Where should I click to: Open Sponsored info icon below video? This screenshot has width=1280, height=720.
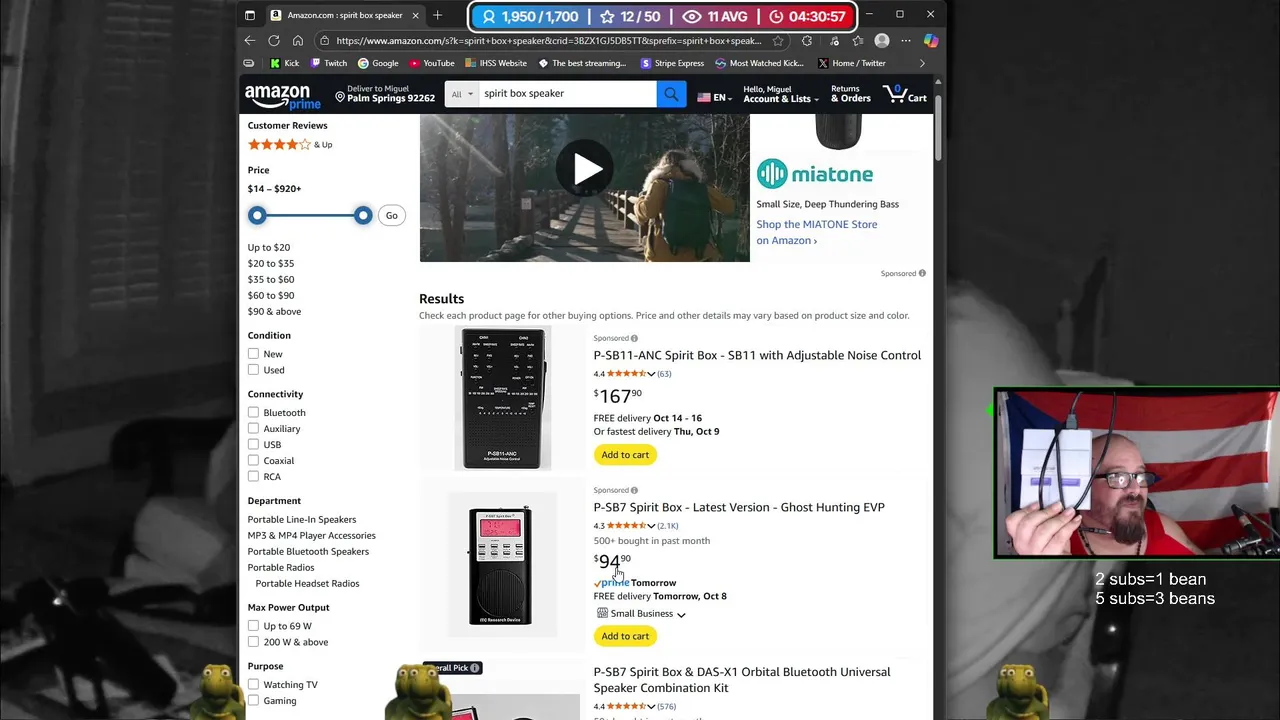922,273
